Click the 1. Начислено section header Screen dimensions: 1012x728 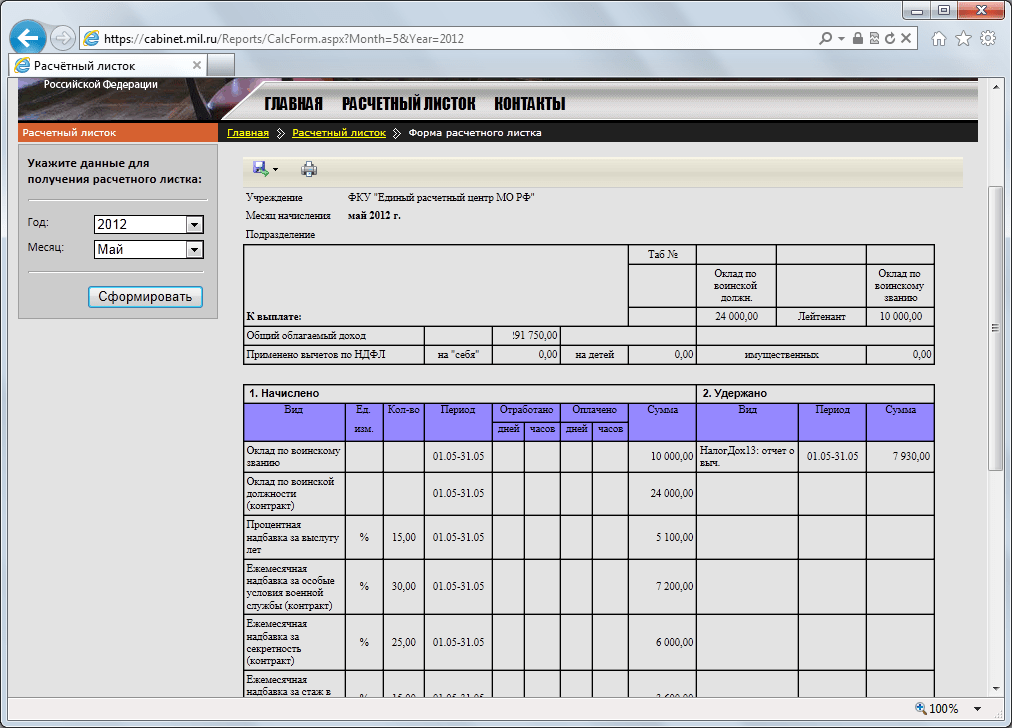click(470, 393)
